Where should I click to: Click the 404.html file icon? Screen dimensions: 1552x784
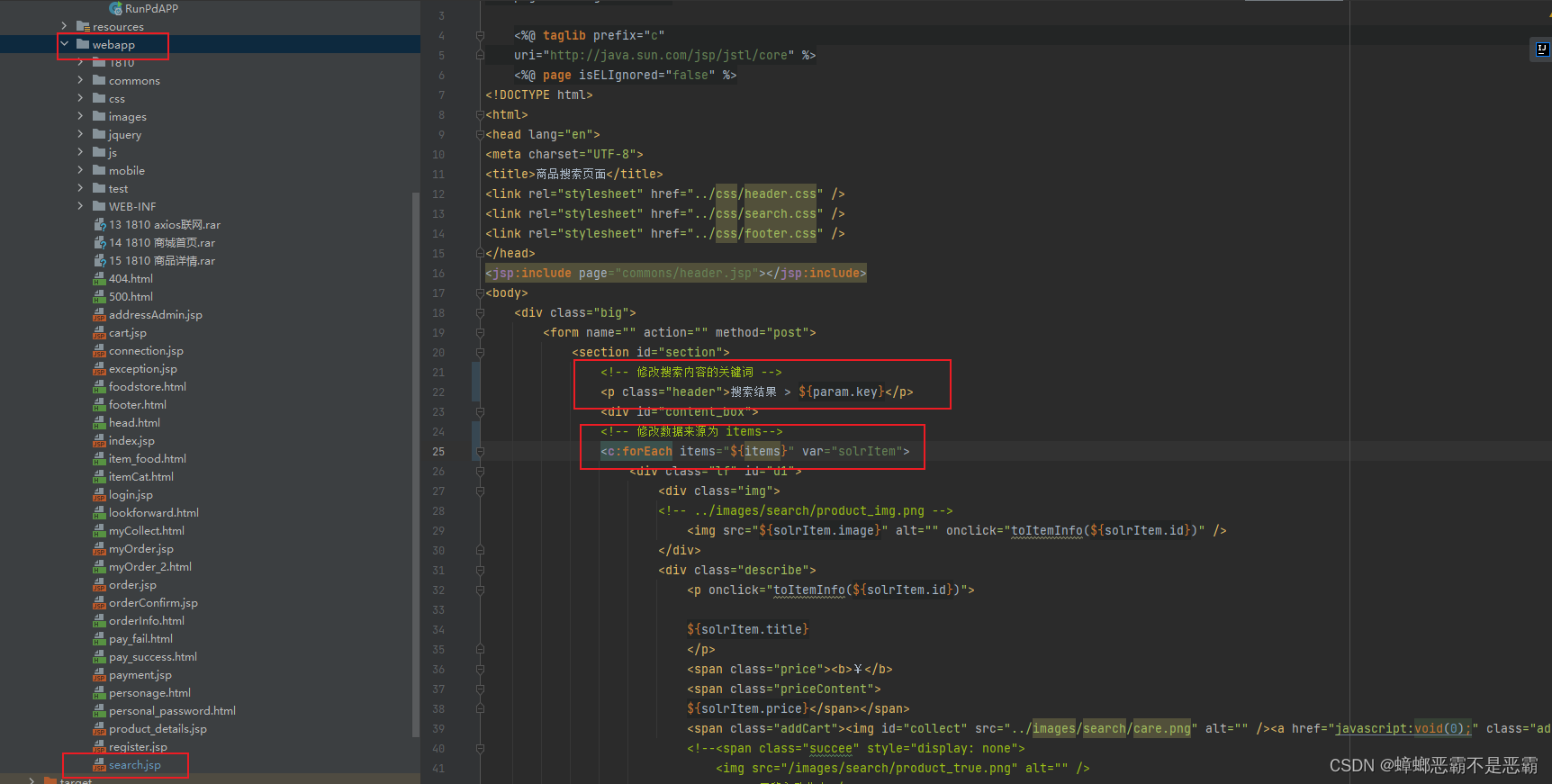click(x=99, y=278)
